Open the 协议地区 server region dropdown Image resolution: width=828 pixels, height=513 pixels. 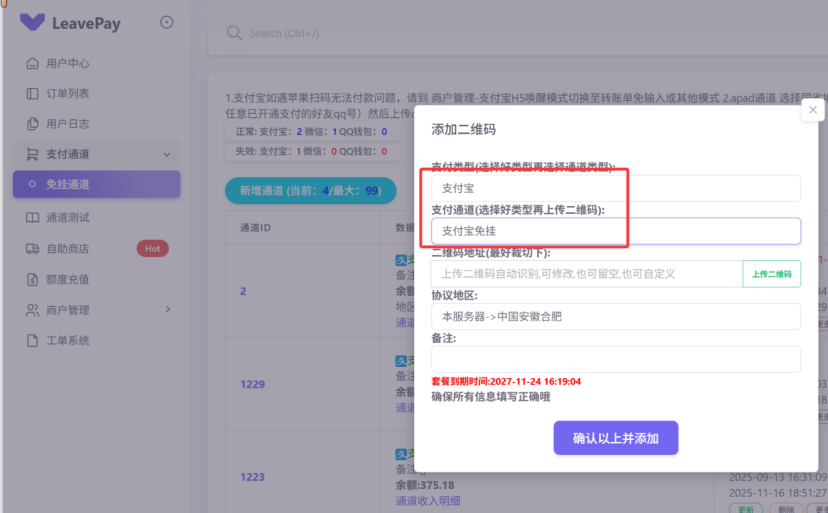pyautogui.click(x=615, y=316)
